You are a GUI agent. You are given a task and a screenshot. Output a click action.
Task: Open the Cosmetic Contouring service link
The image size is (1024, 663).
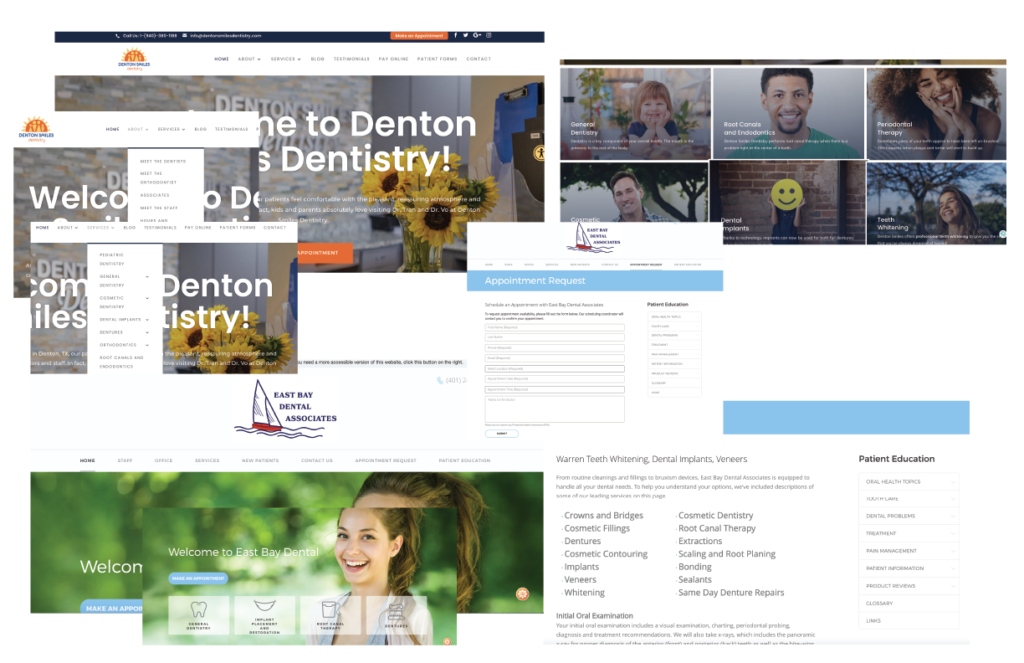coord(605,554)
